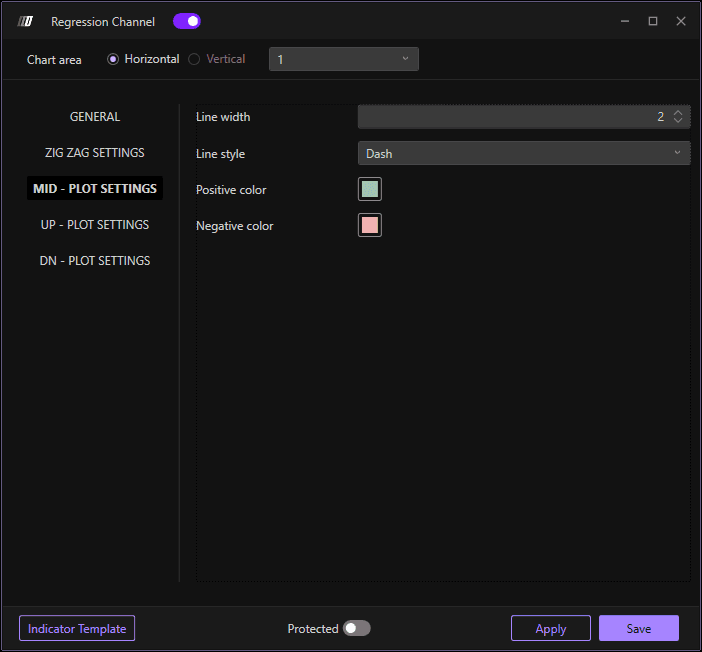Open the Negative color swatch picker
The height and width of the screenshot is (652, 702).
coord(370,225)
